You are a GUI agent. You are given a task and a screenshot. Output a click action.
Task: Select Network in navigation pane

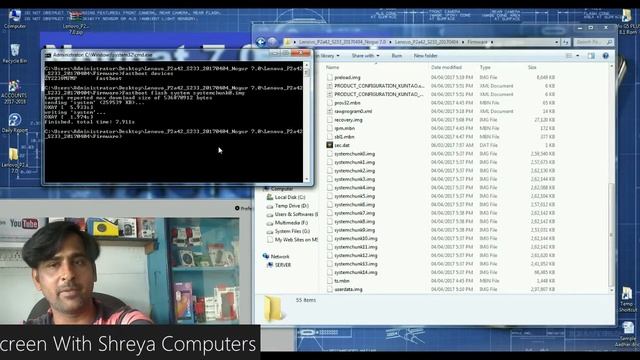(x=276, y=256)
